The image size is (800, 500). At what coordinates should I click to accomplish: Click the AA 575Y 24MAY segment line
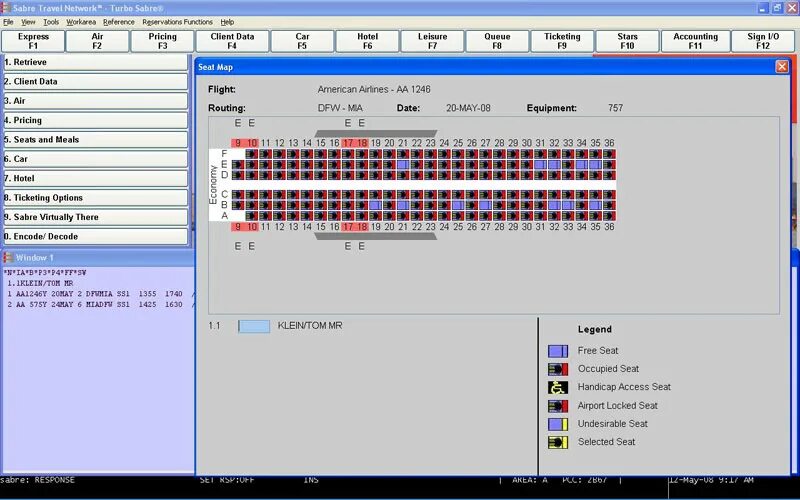click(x=97, y=305)
